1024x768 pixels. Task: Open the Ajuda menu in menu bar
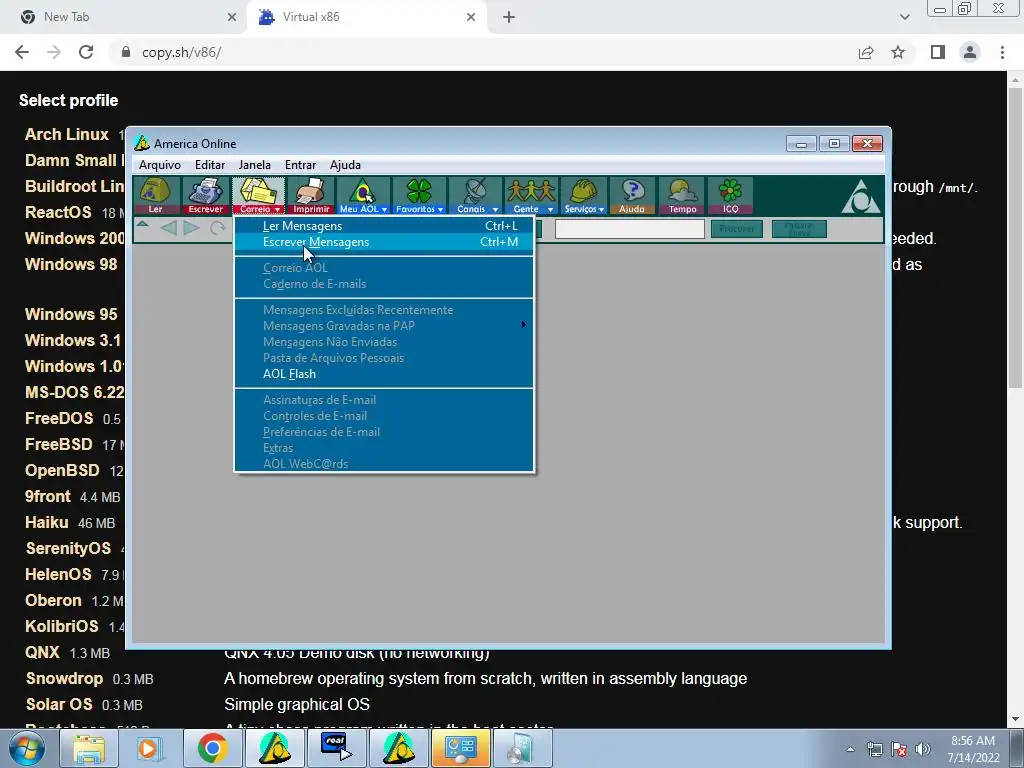(345, 165)
